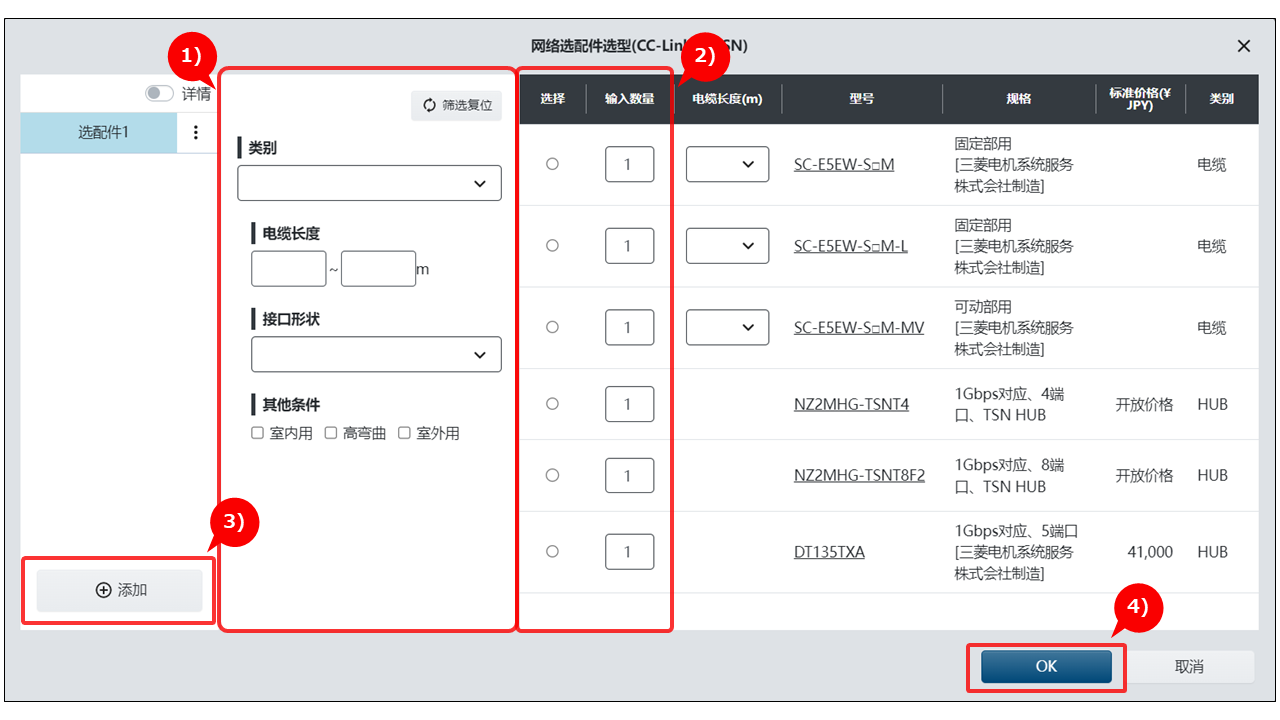
Task: Click the three-dot menu beside 选配件1
Action: coord(196,133)
